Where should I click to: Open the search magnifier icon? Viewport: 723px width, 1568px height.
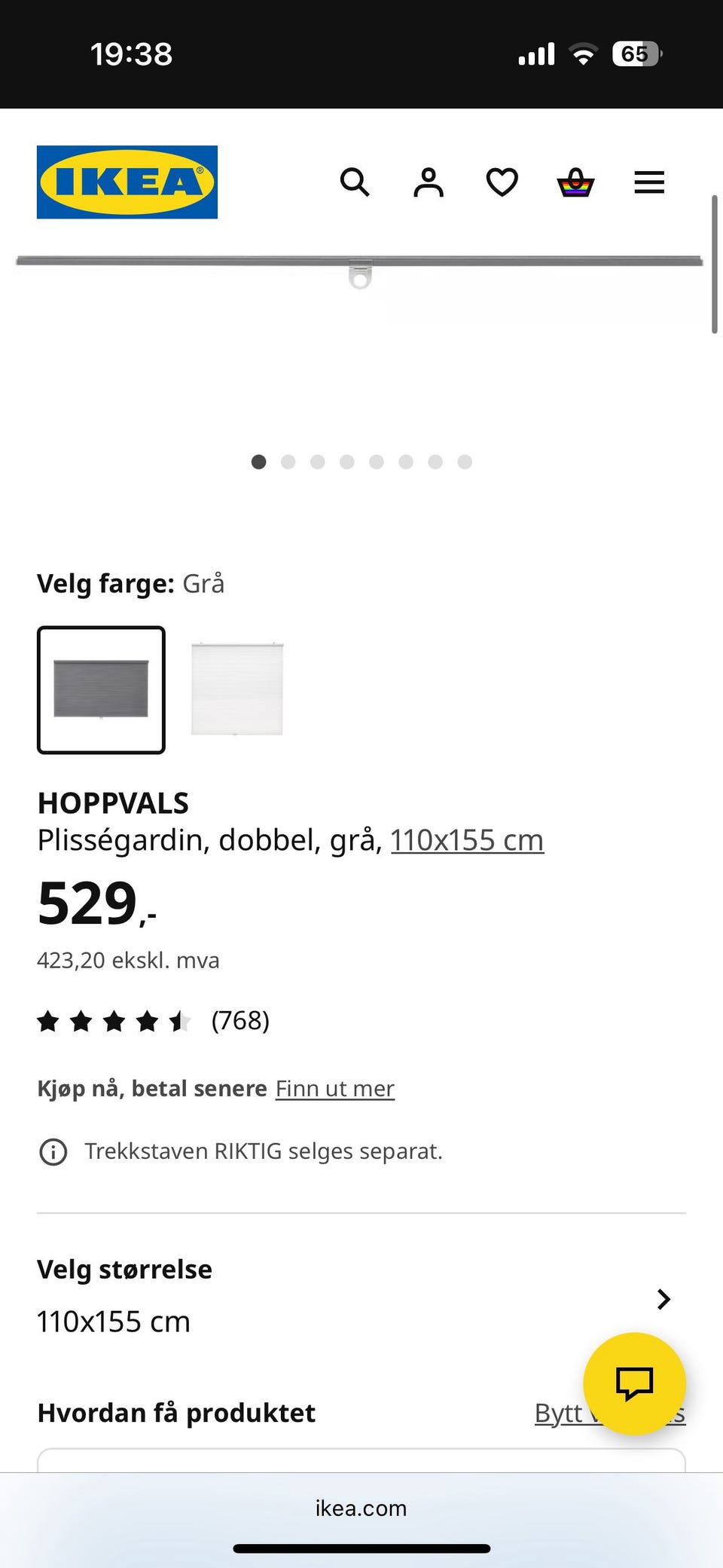pyautogui.click(x=355, y=182)
